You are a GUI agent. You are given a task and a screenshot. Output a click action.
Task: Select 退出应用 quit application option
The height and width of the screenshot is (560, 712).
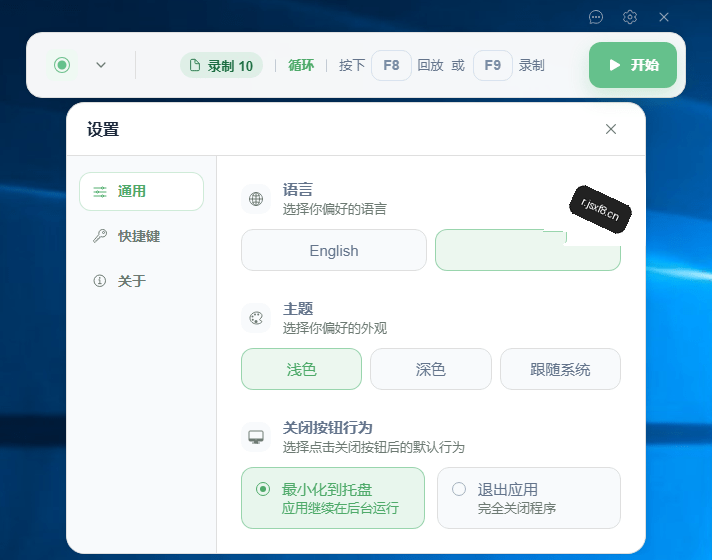[x=529, y=498]
